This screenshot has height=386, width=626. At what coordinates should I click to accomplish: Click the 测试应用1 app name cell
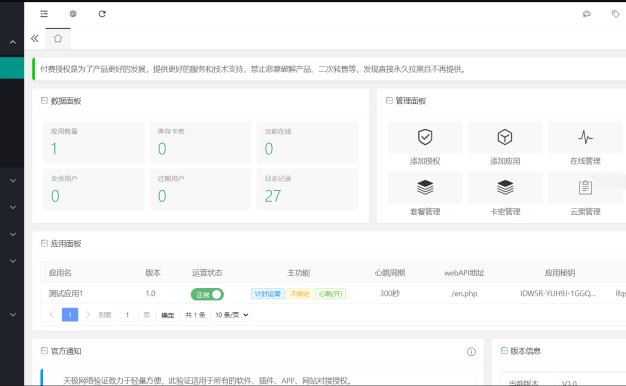66,293
